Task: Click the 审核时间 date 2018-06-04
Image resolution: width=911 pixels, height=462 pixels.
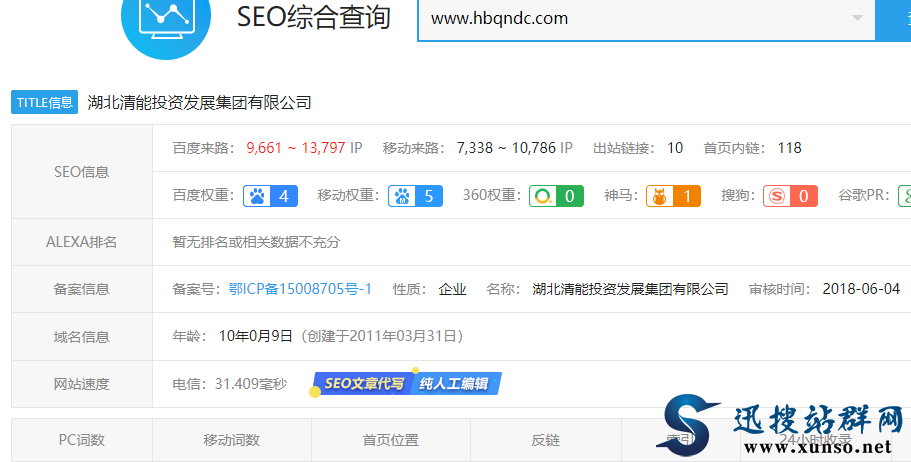Action: pyautogui.click(x=861, y=289)
